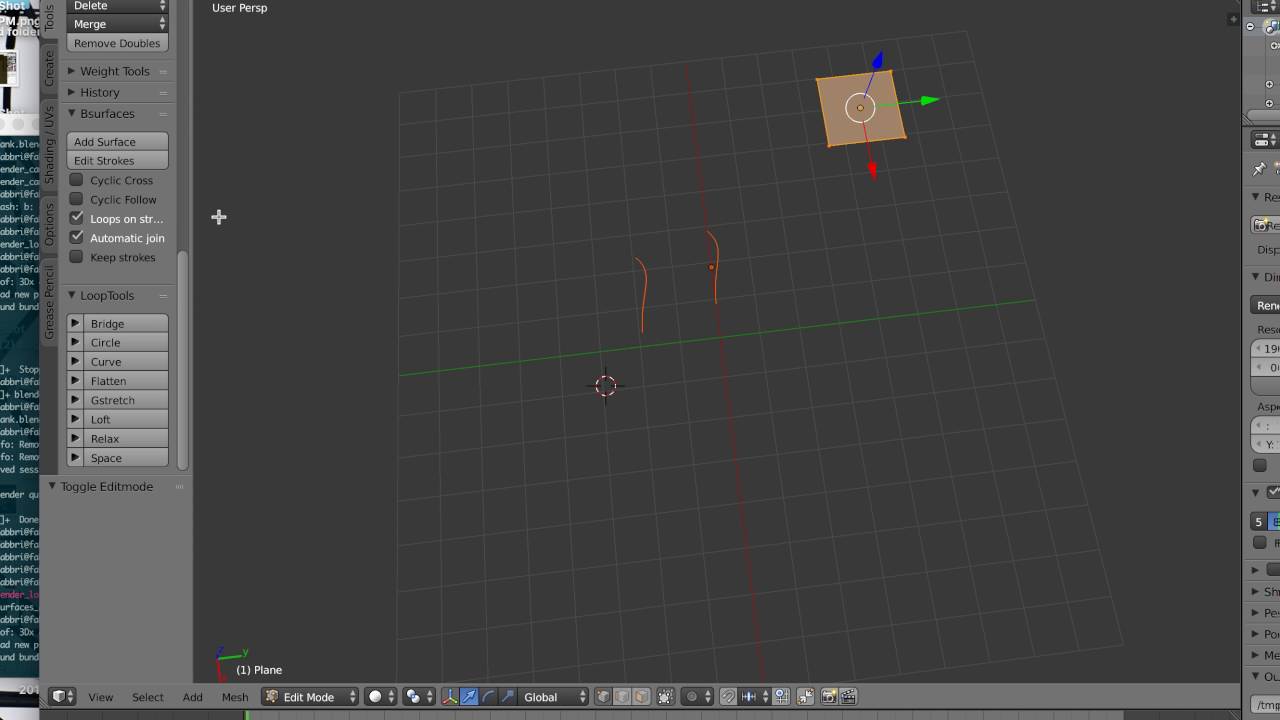This screenshot has width=1280, height=720.
Task: Click the pin icon in Properties editor
Action: click(x=1259, y=169)
